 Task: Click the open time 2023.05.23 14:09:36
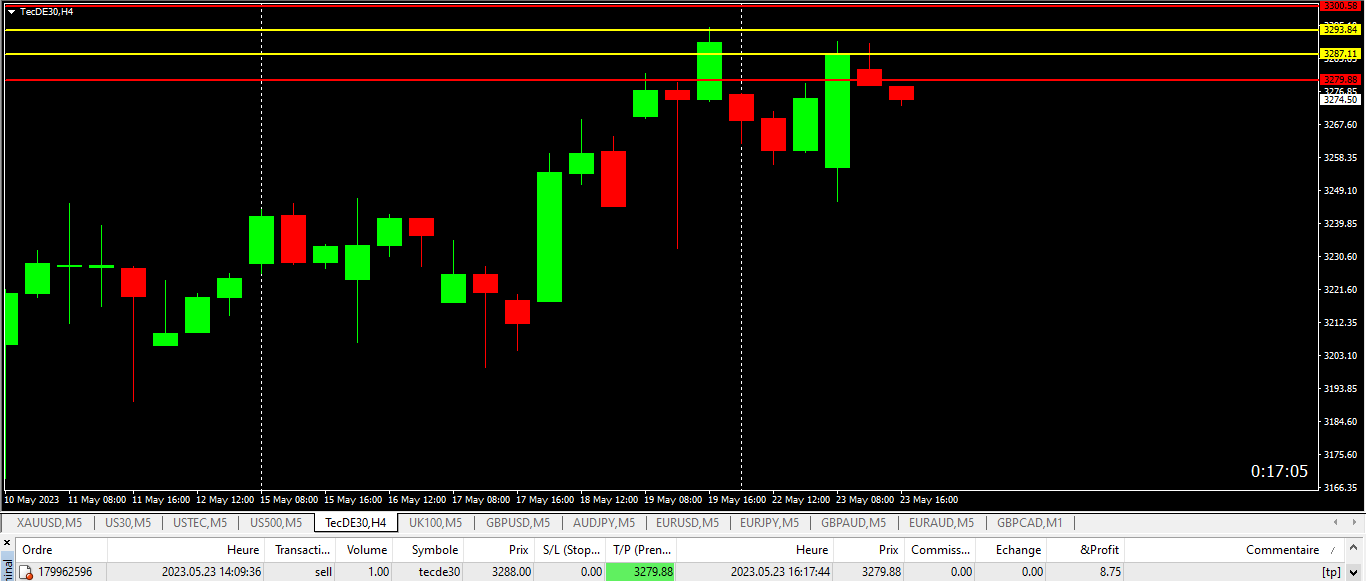[211, 572]
